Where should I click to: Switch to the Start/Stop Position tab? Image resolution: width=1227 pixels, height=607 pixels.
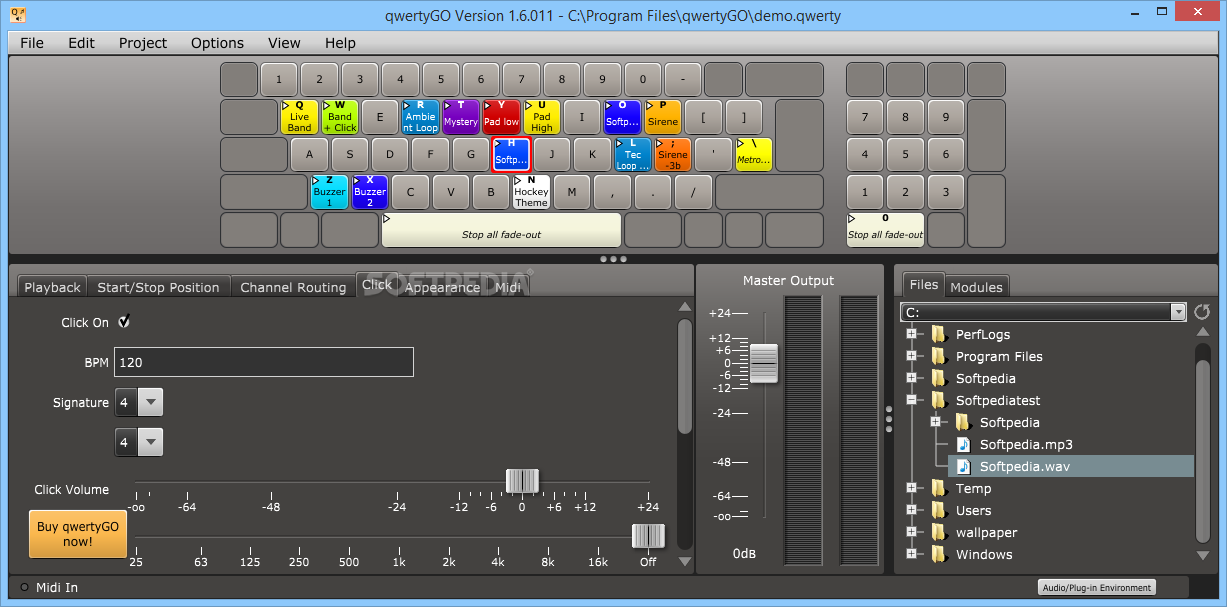158,287
